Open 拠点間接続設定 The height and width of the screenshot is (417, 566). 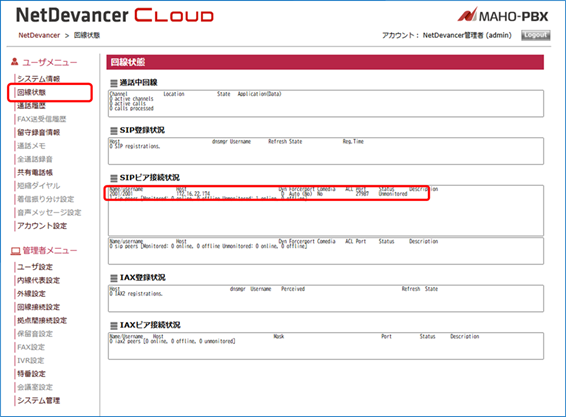[42, 320]
